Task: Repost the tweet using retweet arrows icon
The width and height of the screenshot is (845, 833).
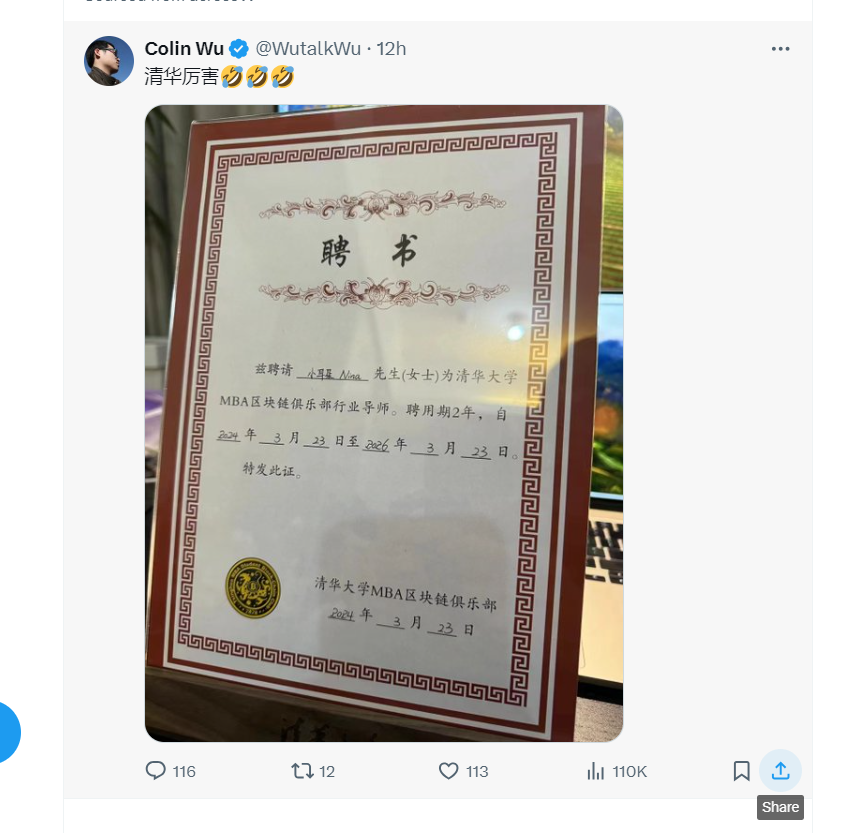Action: coord(302,771)
